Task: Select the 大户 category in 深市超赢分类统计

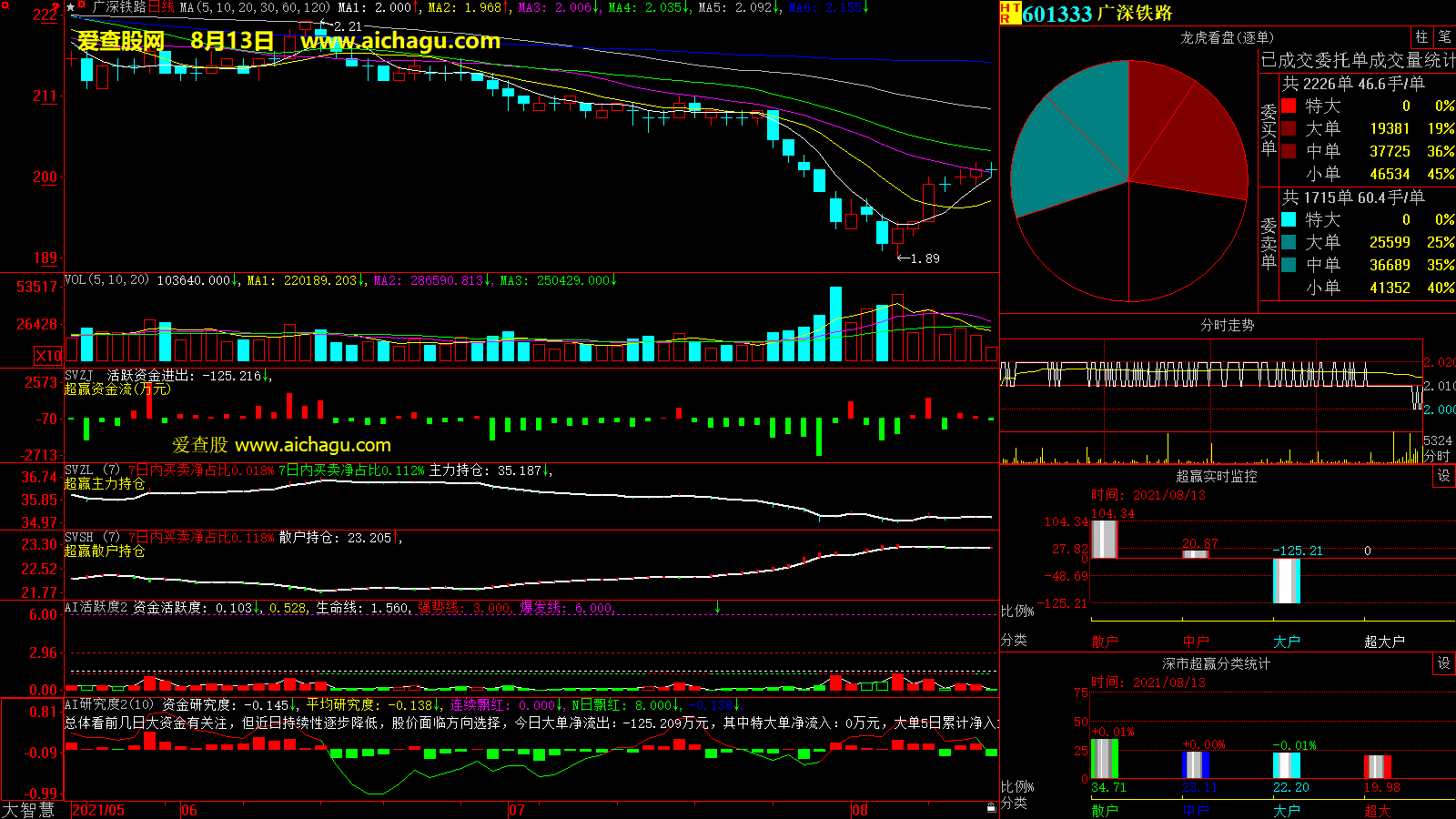Action: (1286, 810)
